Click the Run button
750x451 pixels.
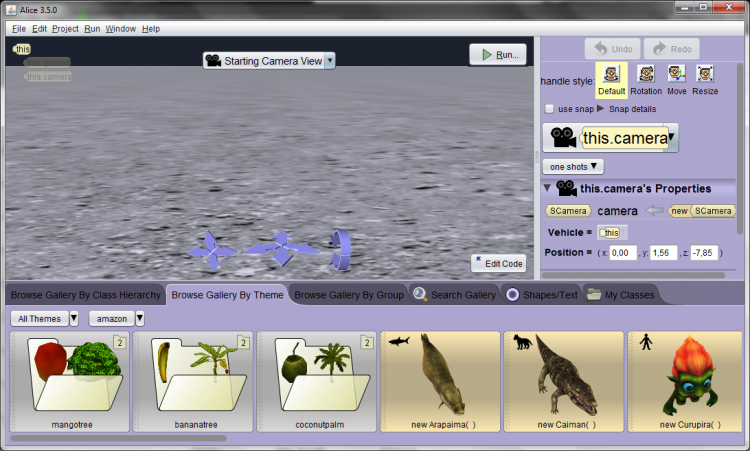click(x=498, y=55)
